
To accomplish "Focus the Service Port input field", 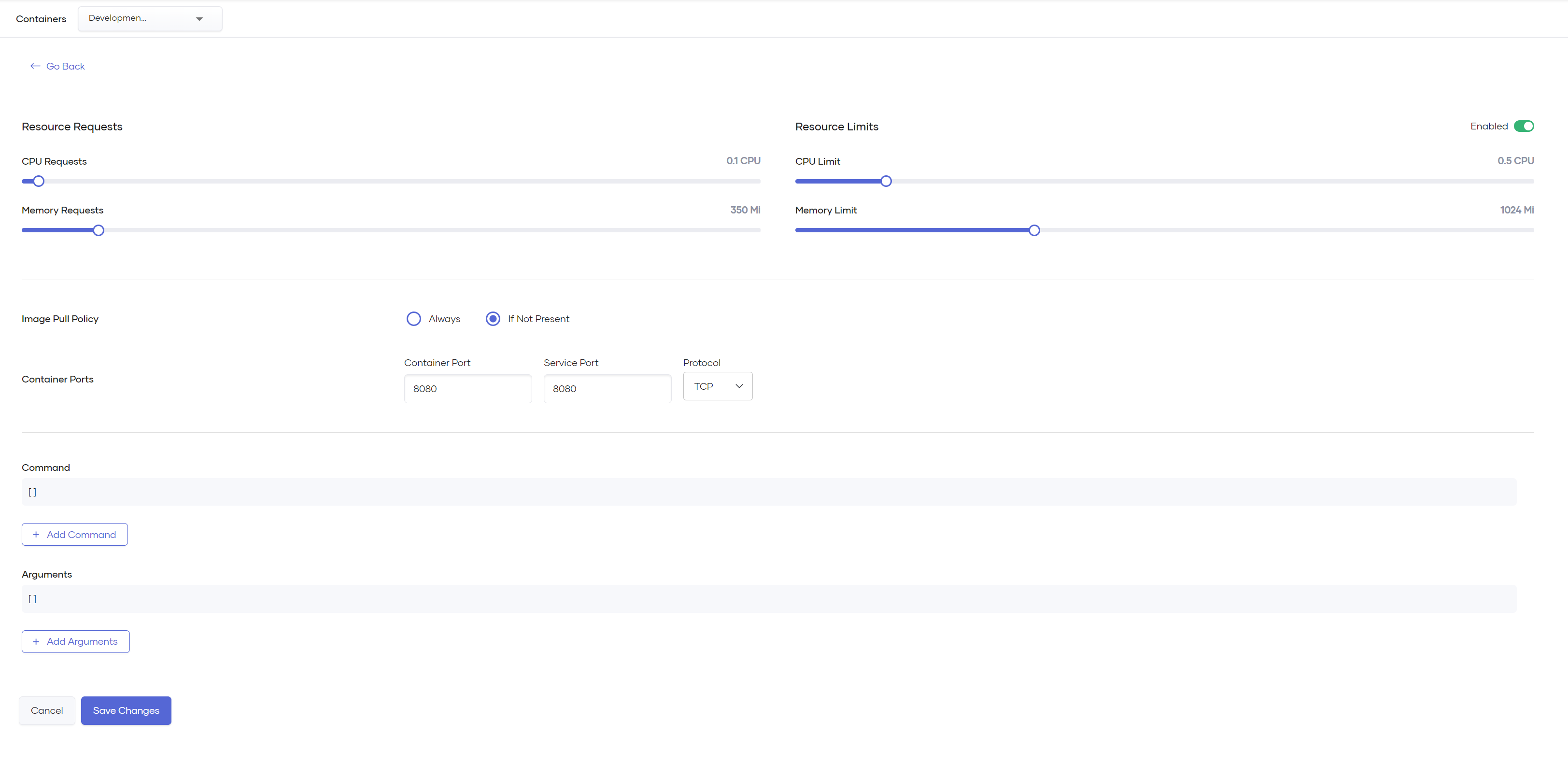I will tap(607, 389).
